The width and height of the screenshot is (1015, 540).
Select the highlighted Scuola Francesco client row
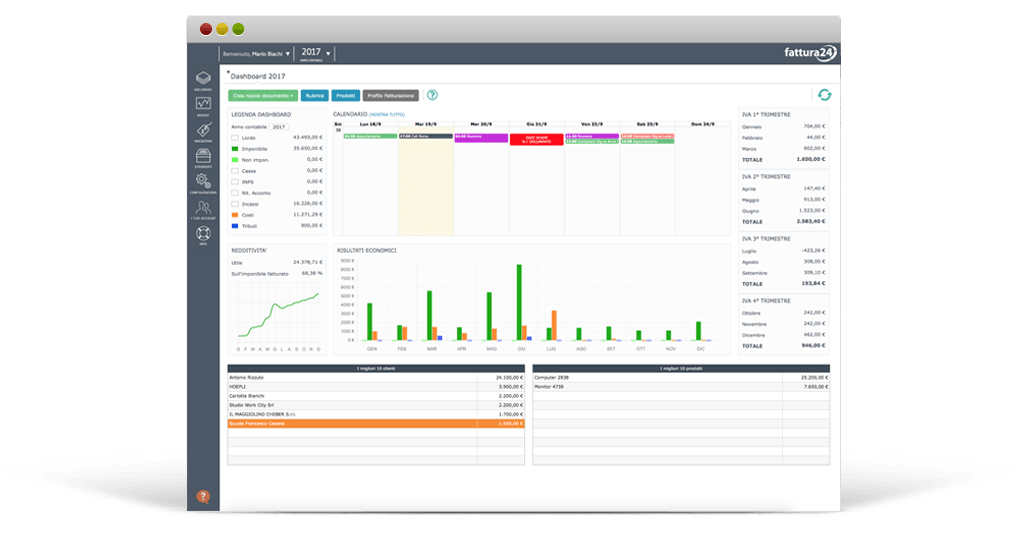pos(376,423)
